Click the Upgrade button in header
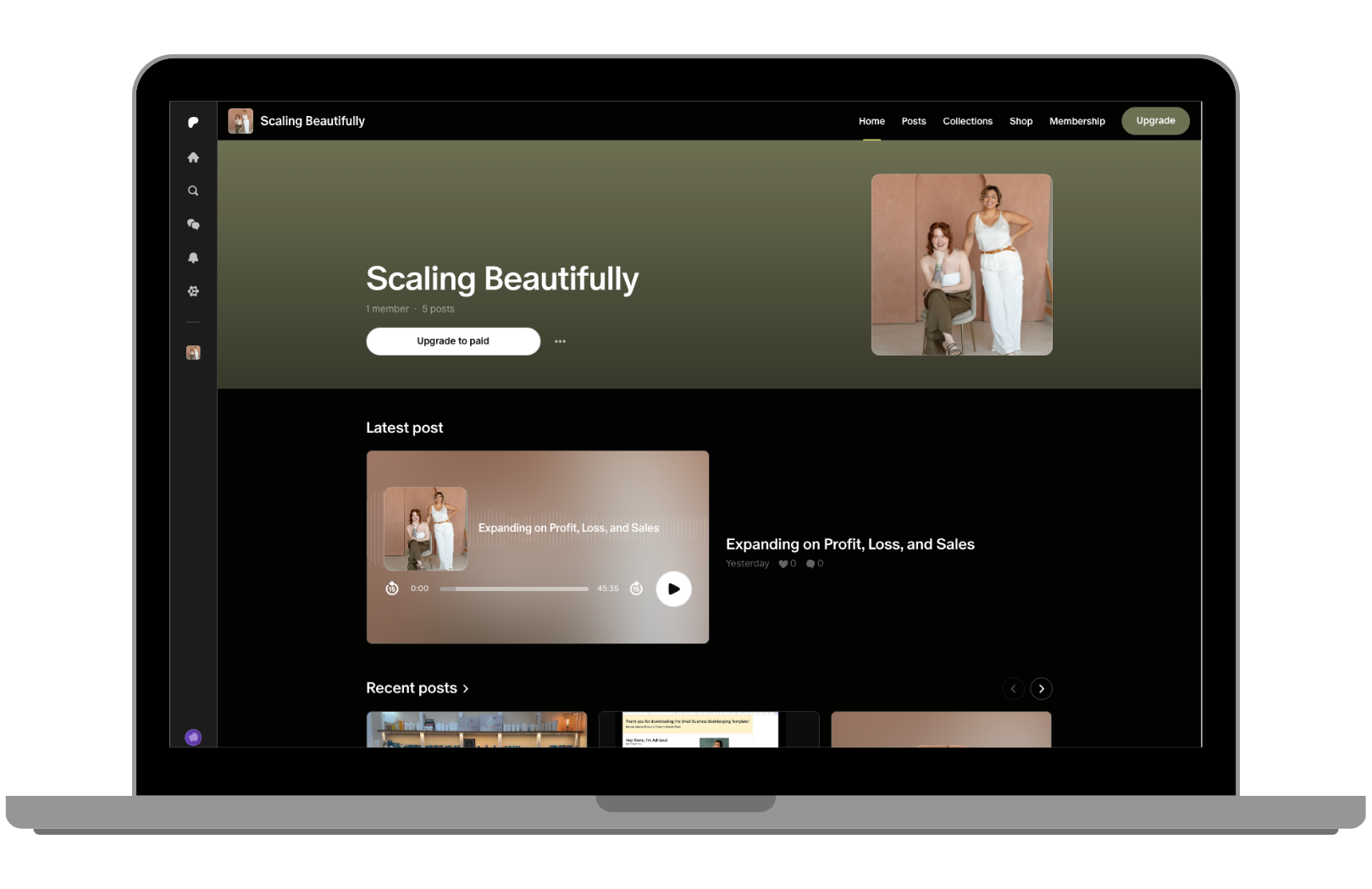Screen dimensions: 1372x889 click(1155, 121)
